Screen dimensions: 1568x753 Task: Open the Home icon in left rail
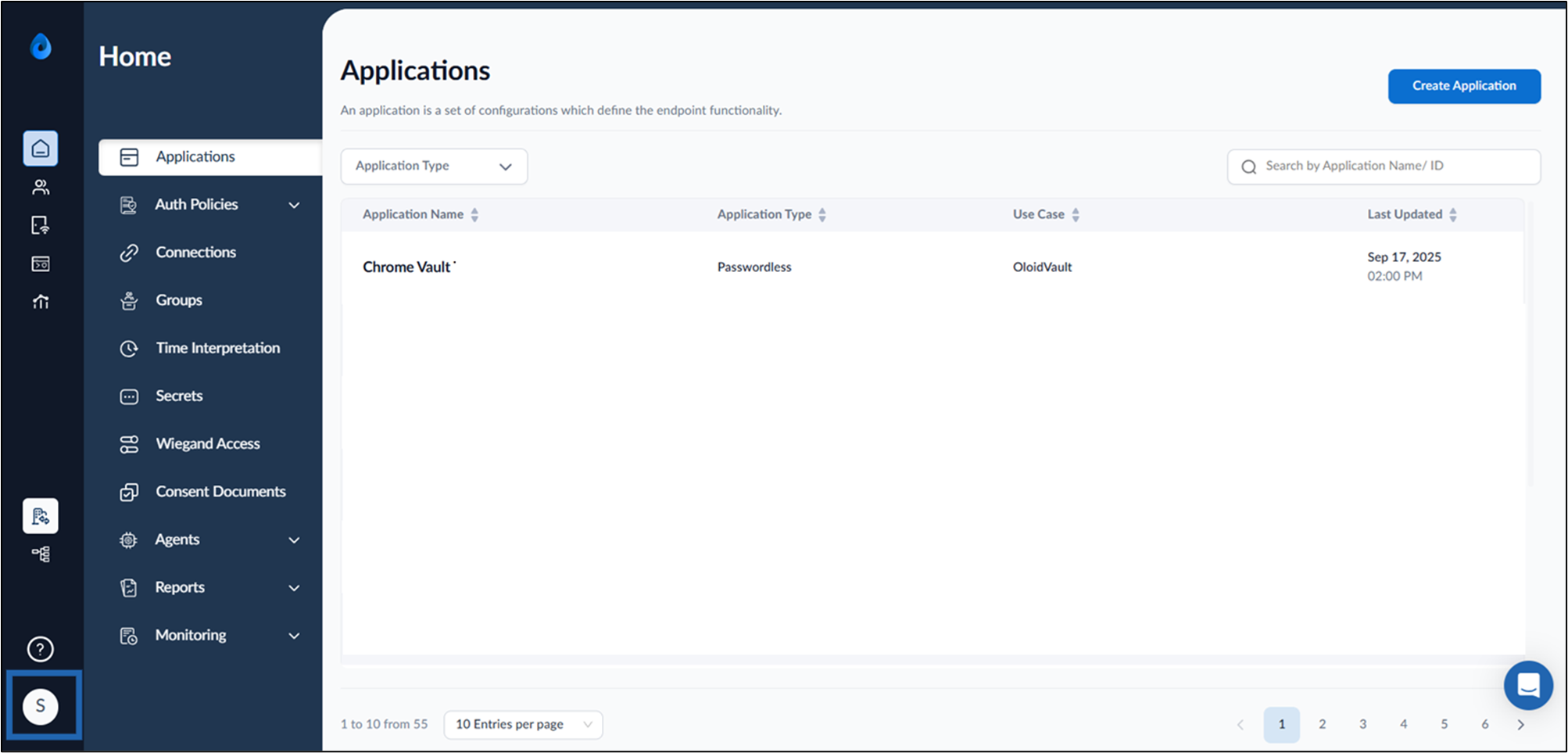(x=41, y=149)
